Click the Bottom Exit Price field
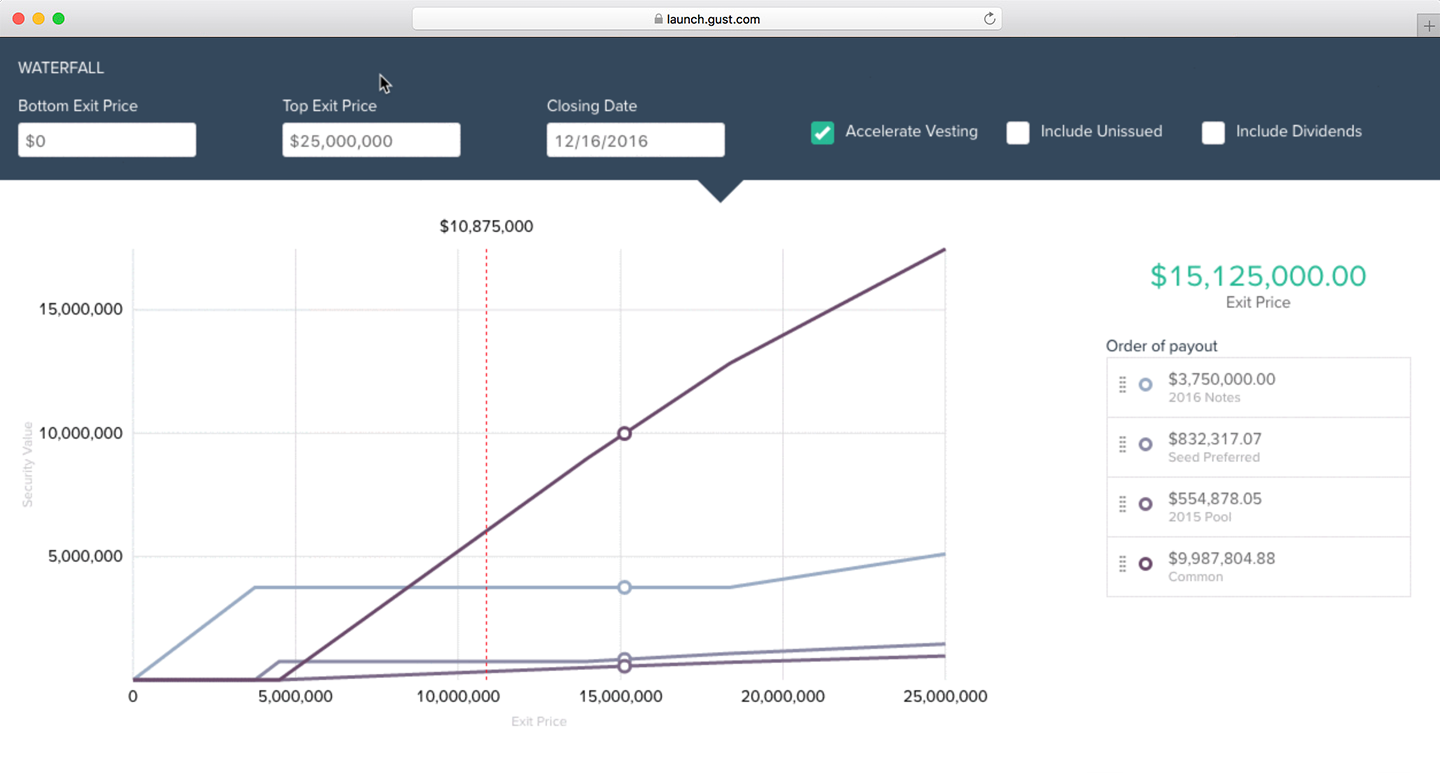This screenshot has width=1440, height=773. (x=107, y=141)
